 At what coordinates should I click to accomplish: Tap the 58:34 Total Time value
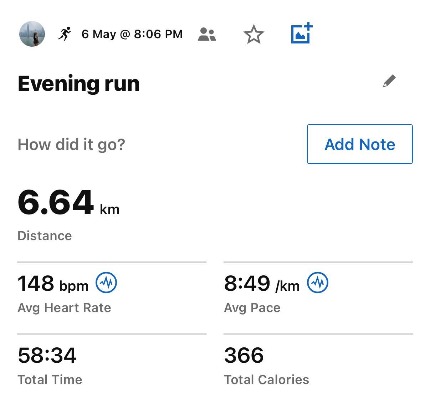[x=47, y=355]
